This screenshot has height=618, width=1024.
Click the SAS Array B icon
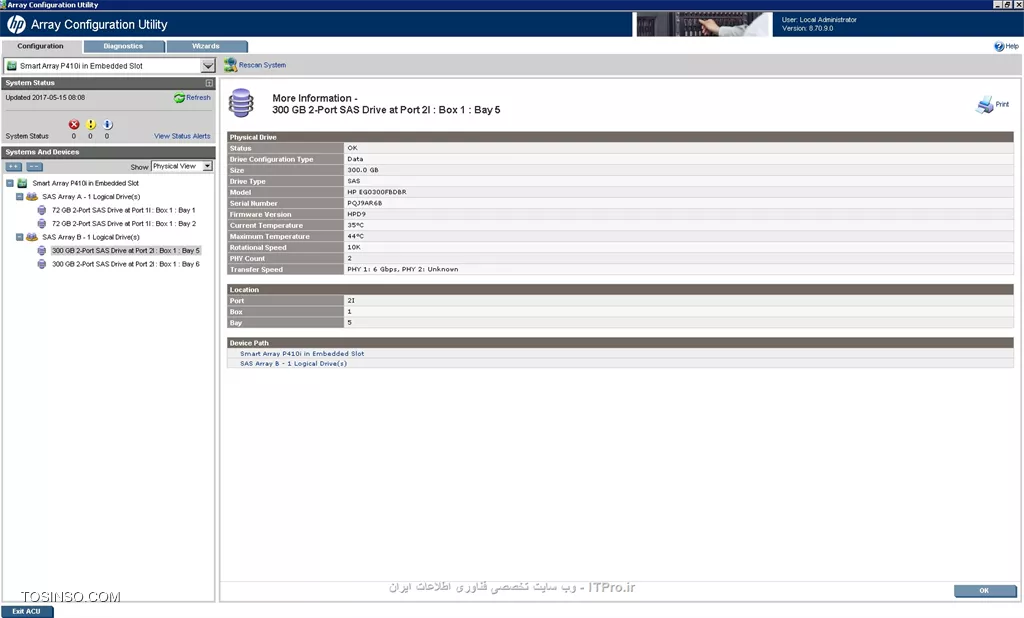(x=32, y=237)
